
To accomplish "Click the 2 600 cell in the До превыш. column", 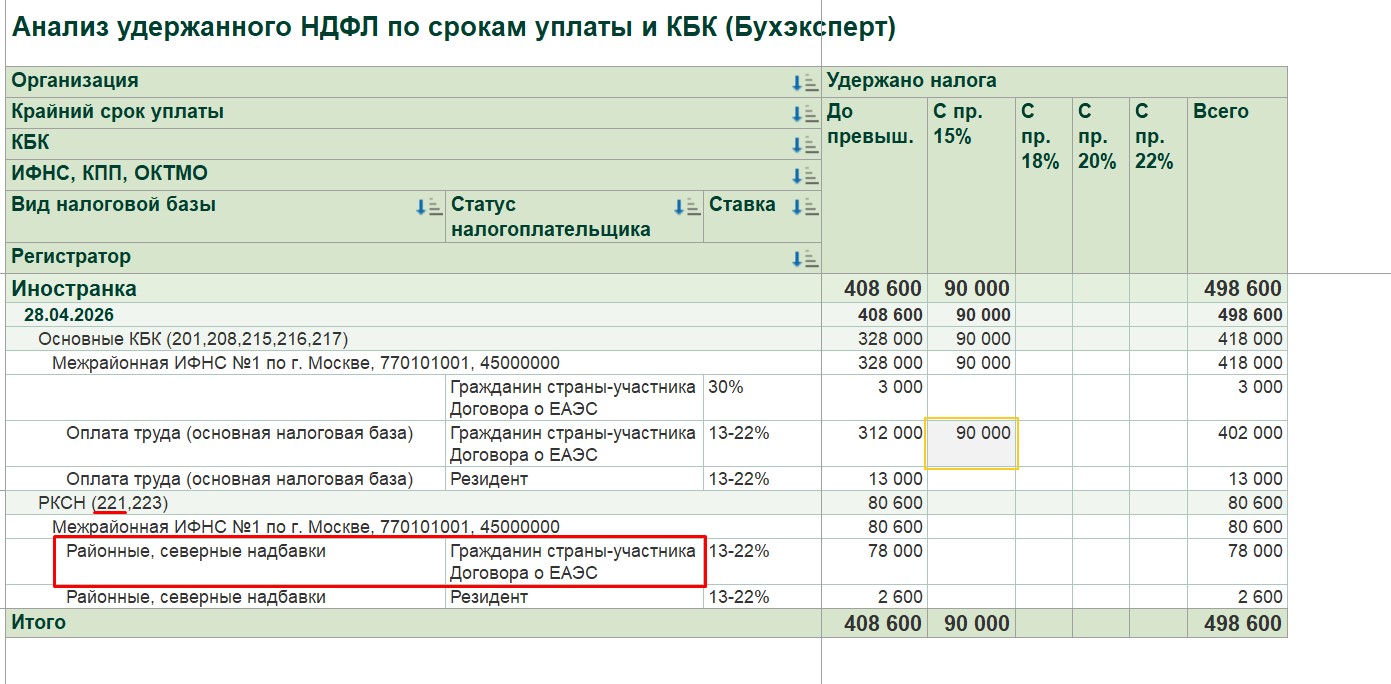I will click(875, 598).
